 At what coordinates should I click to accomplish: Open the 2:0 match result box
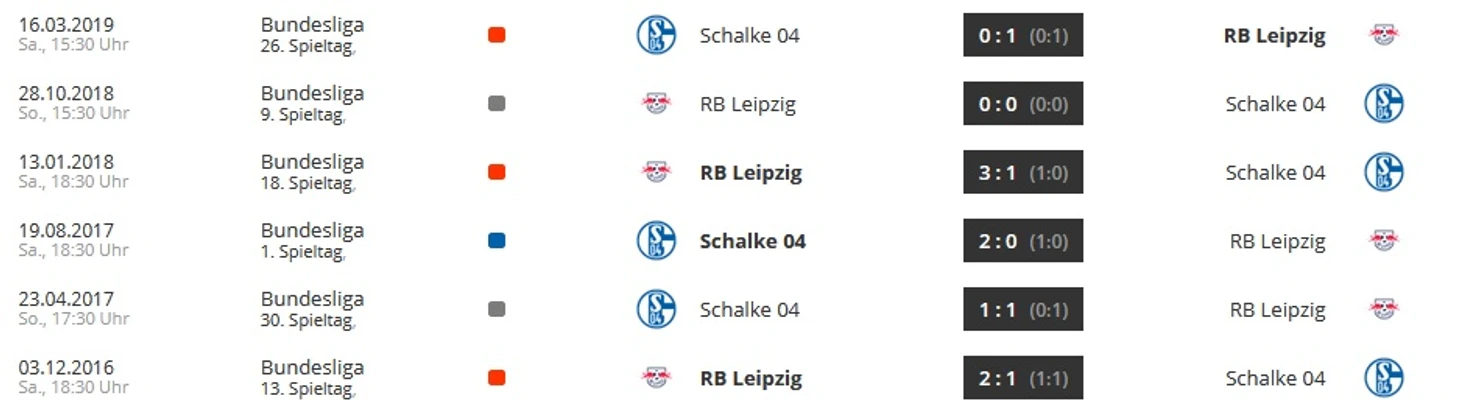[1023, 241]
